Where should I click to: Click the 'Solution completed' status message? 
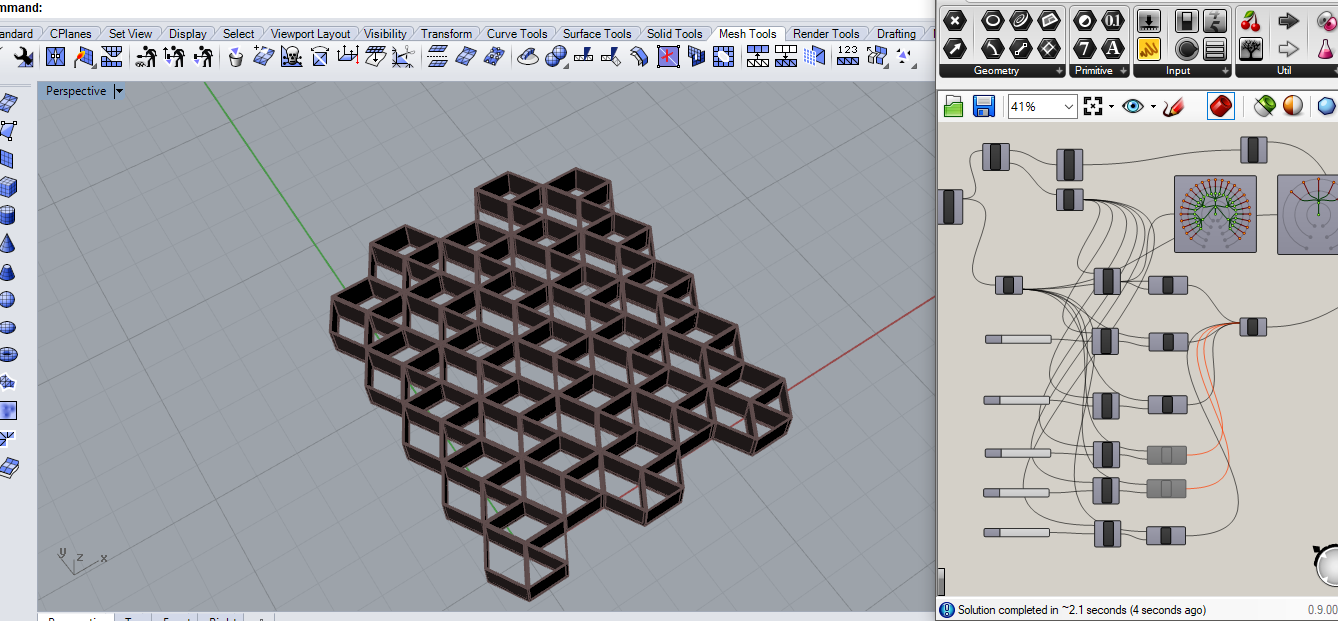click(x=1082, y=610)
